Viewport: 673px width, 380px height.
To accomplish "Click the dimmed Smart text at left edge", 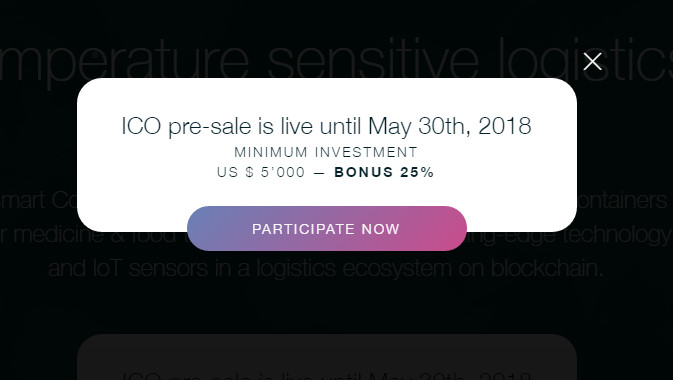I will click(22, 201).
